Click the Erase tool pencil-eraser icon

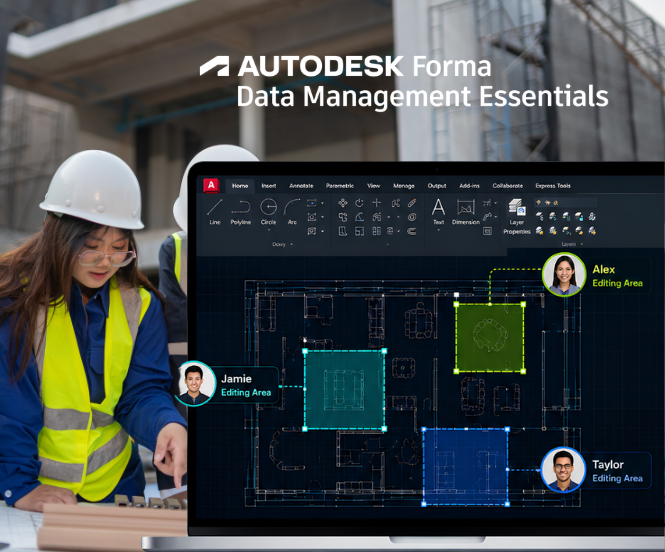[412, 203]
